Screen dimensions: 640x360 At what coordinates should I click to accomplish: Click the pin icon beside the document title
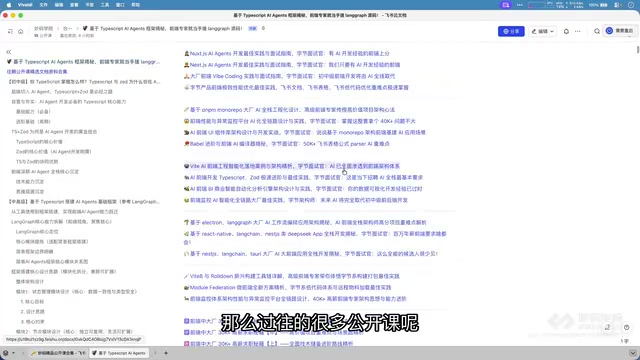click(263, 29)
